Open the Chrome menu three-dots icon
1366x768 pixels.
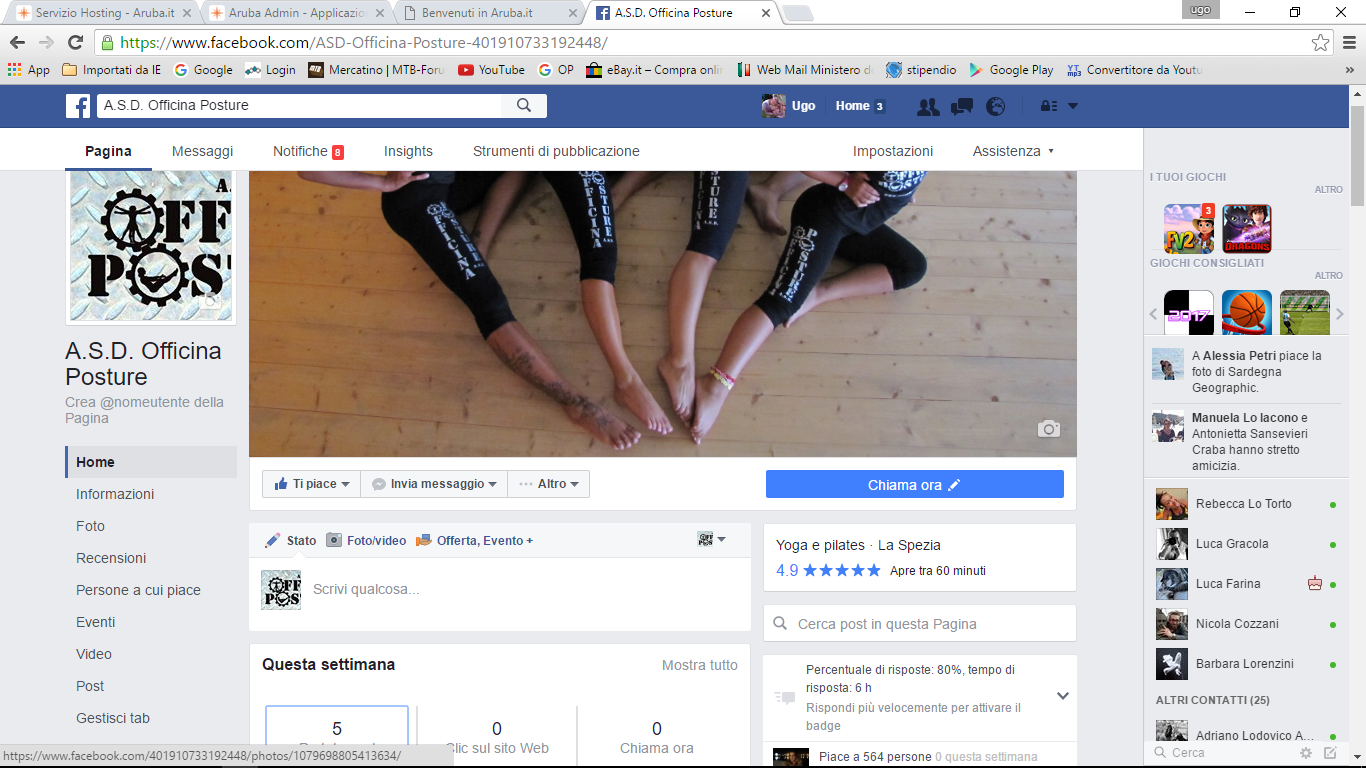coord(1348,43)
